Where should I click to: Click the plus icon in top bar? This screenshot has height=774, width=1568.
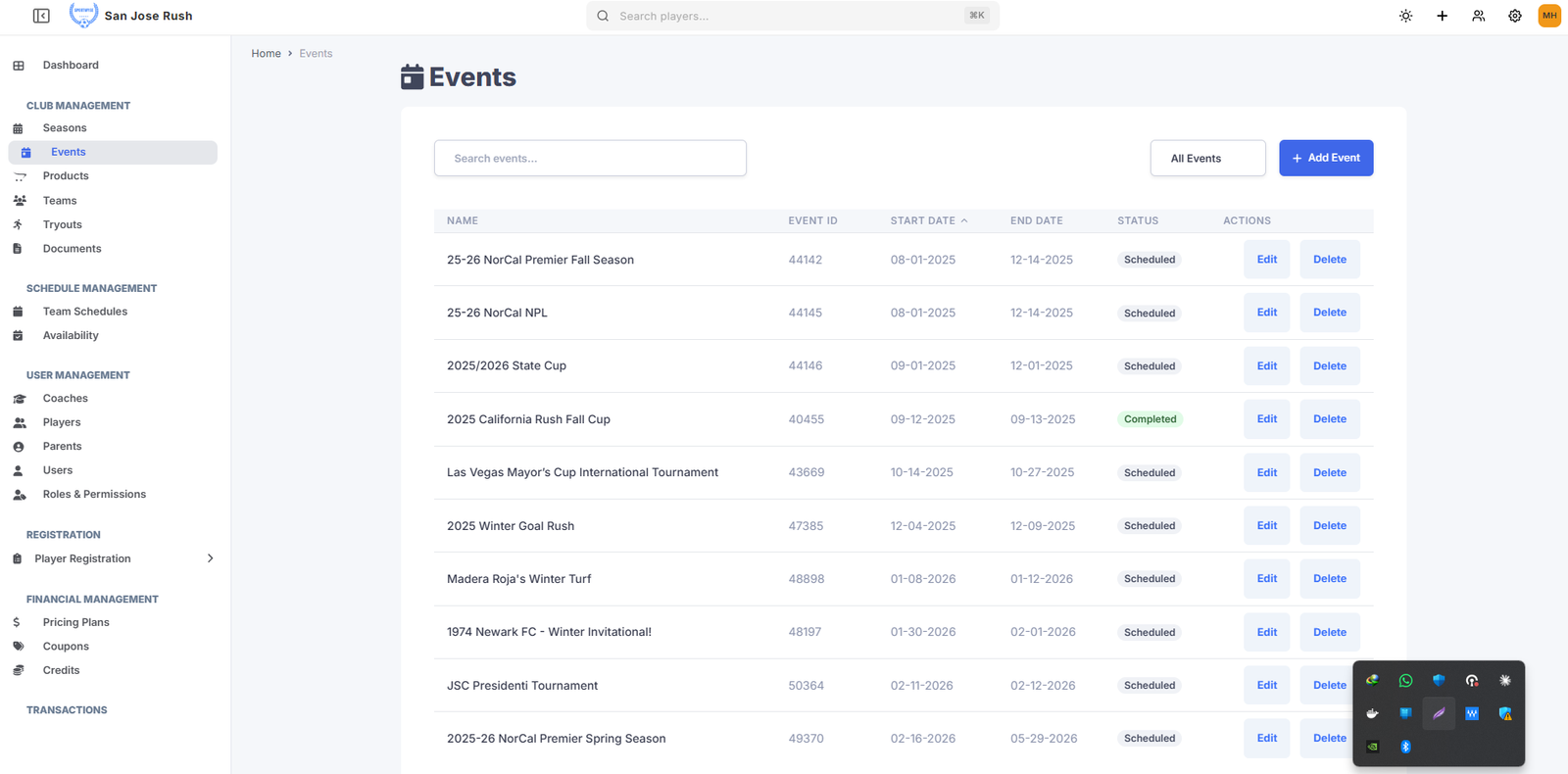click(x=1442, y=16)
